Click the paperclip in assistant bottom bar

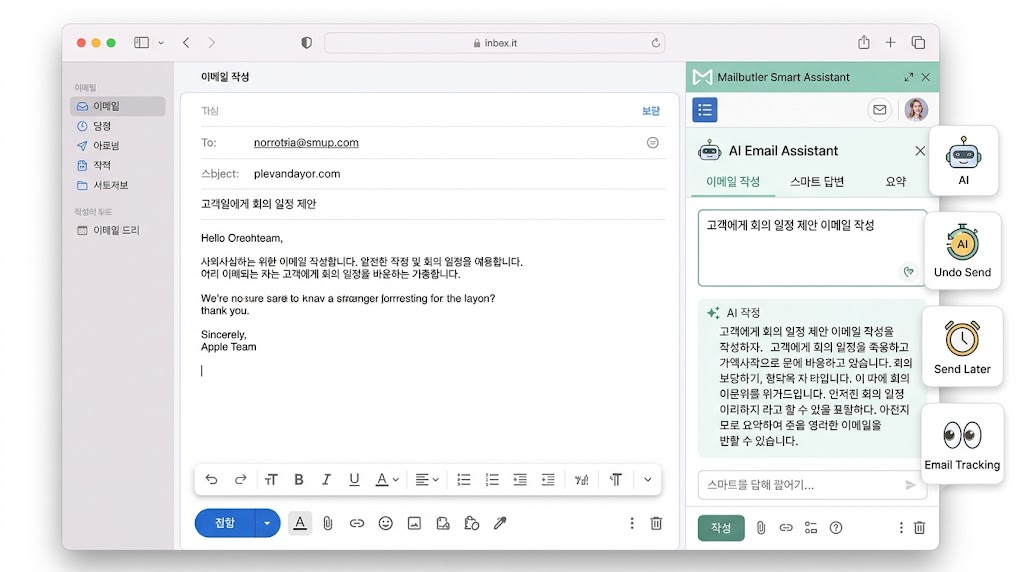[761, 528]
